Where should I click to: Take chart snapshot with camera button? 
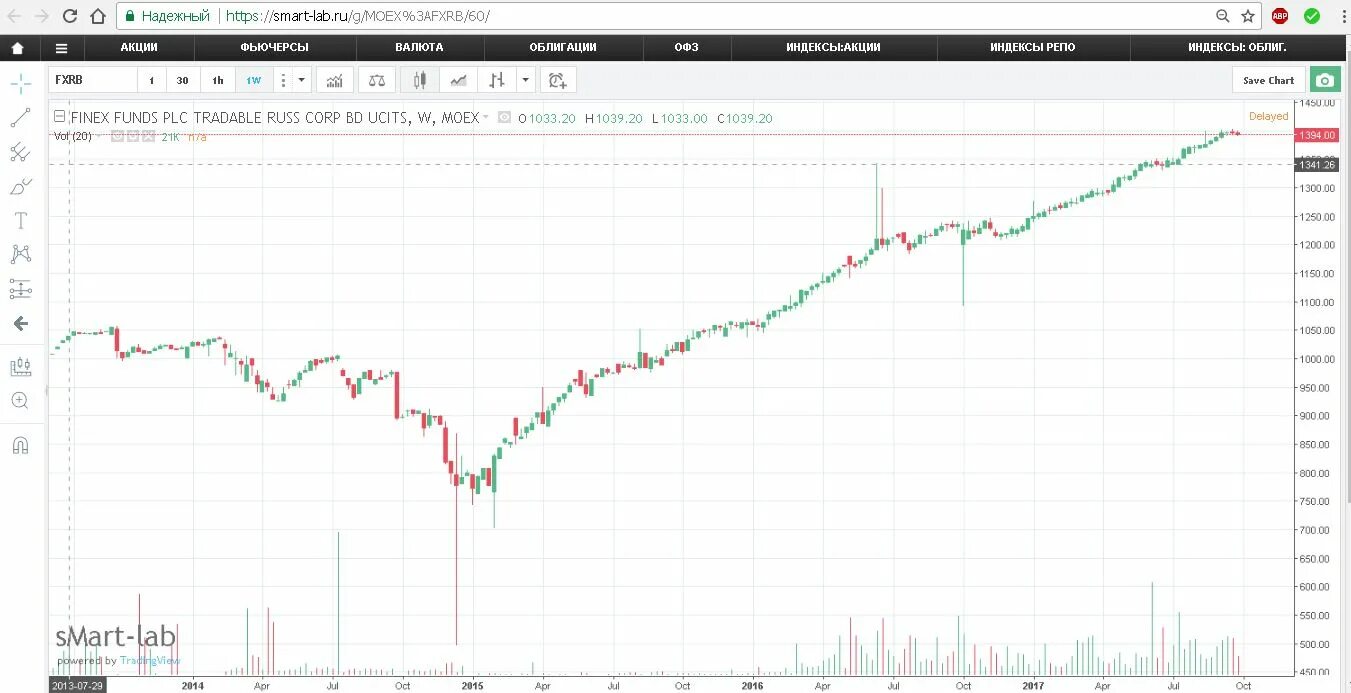pyautogui.click(x=1325, y=80)
